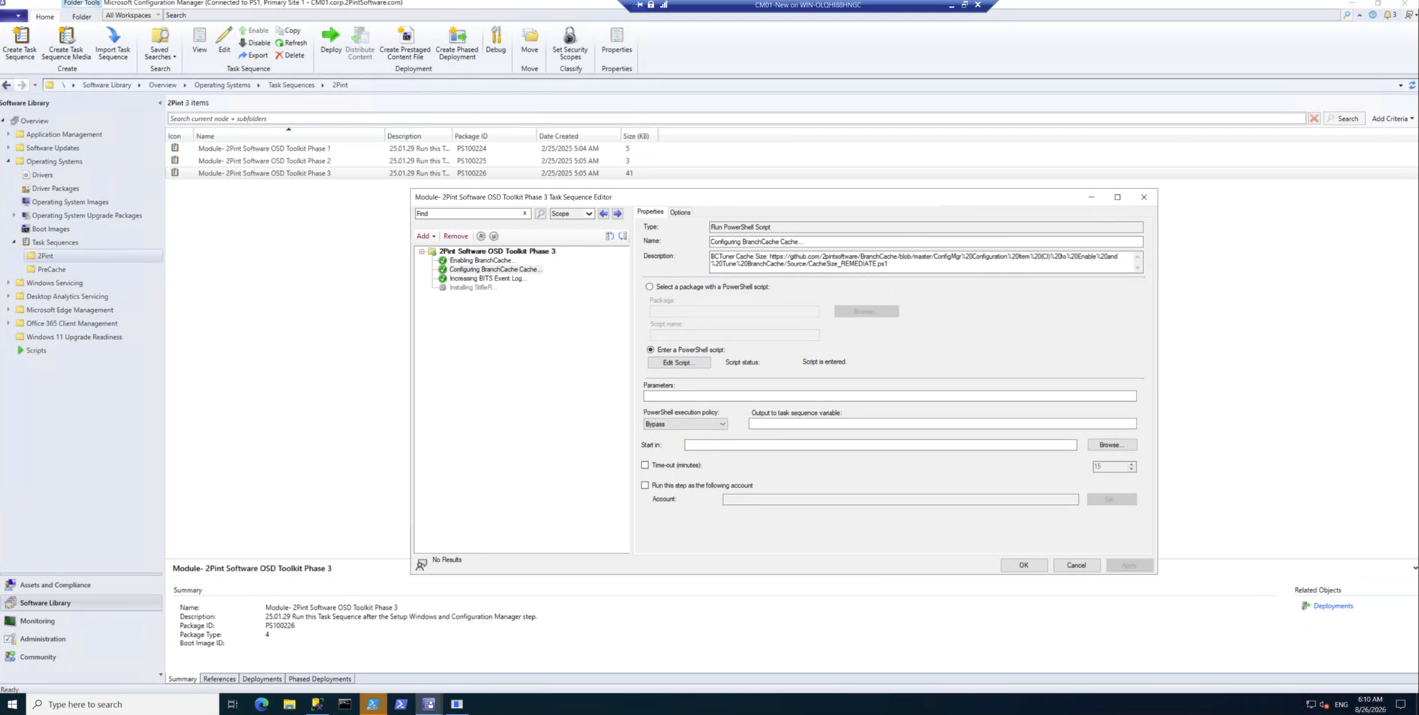The width and height of the screenshot is (1419, 715).
Task: Click the Browse button beside Start in
Action: (x=1111, y=445)
